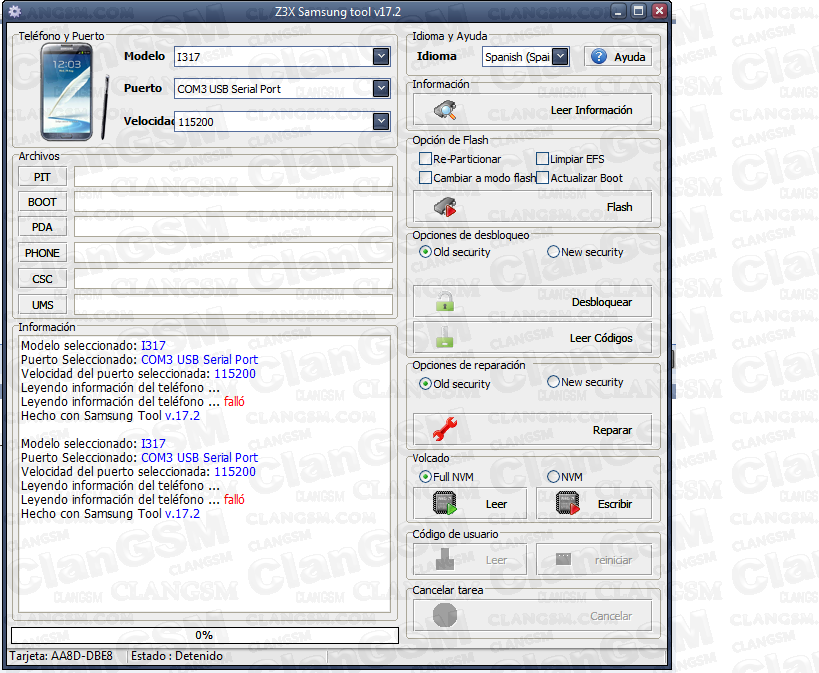Click the magnifier Leer Información icon

(x=445, y=110)
